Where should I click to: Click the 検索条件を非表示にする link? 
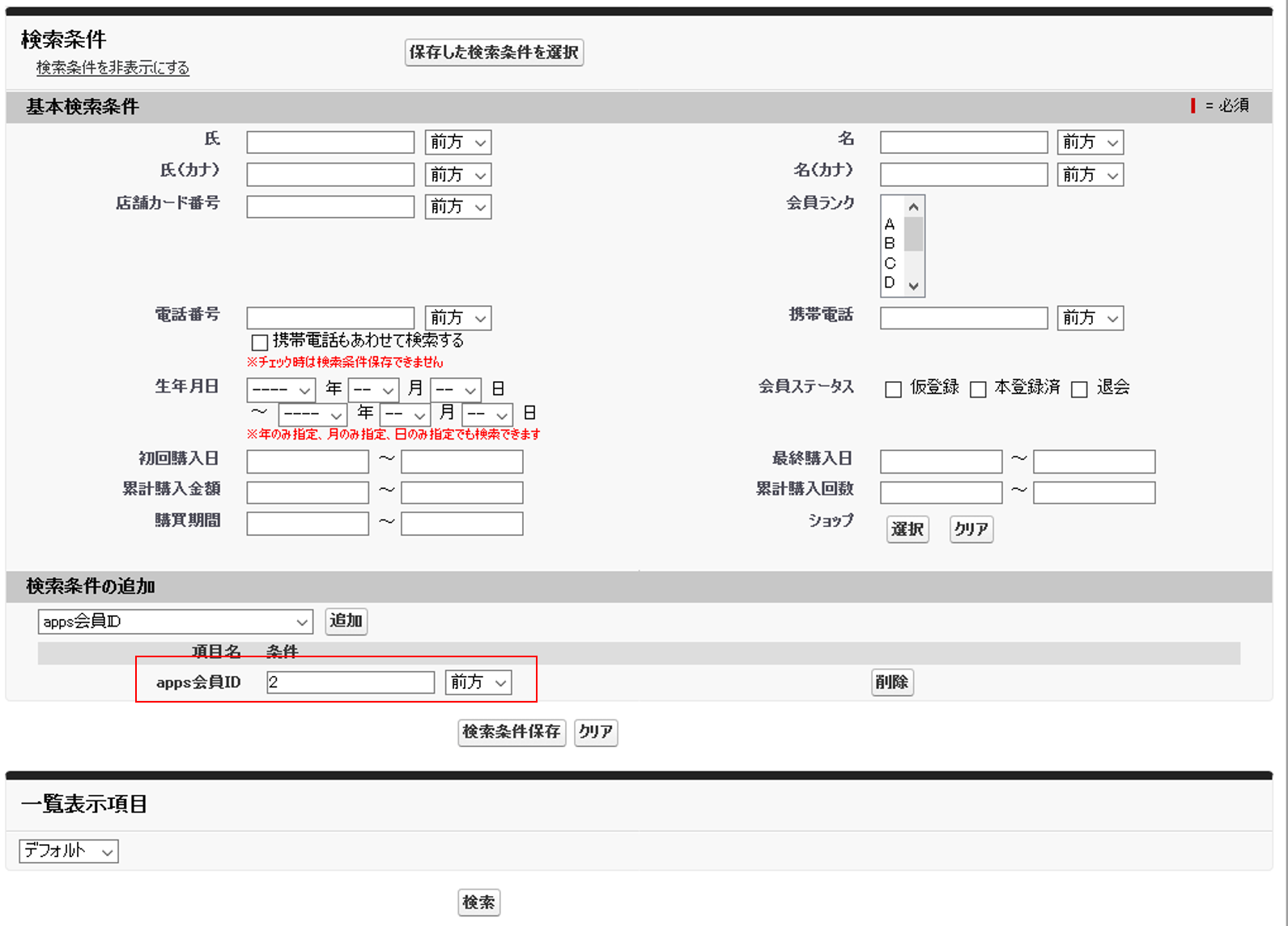click(113, 68)
